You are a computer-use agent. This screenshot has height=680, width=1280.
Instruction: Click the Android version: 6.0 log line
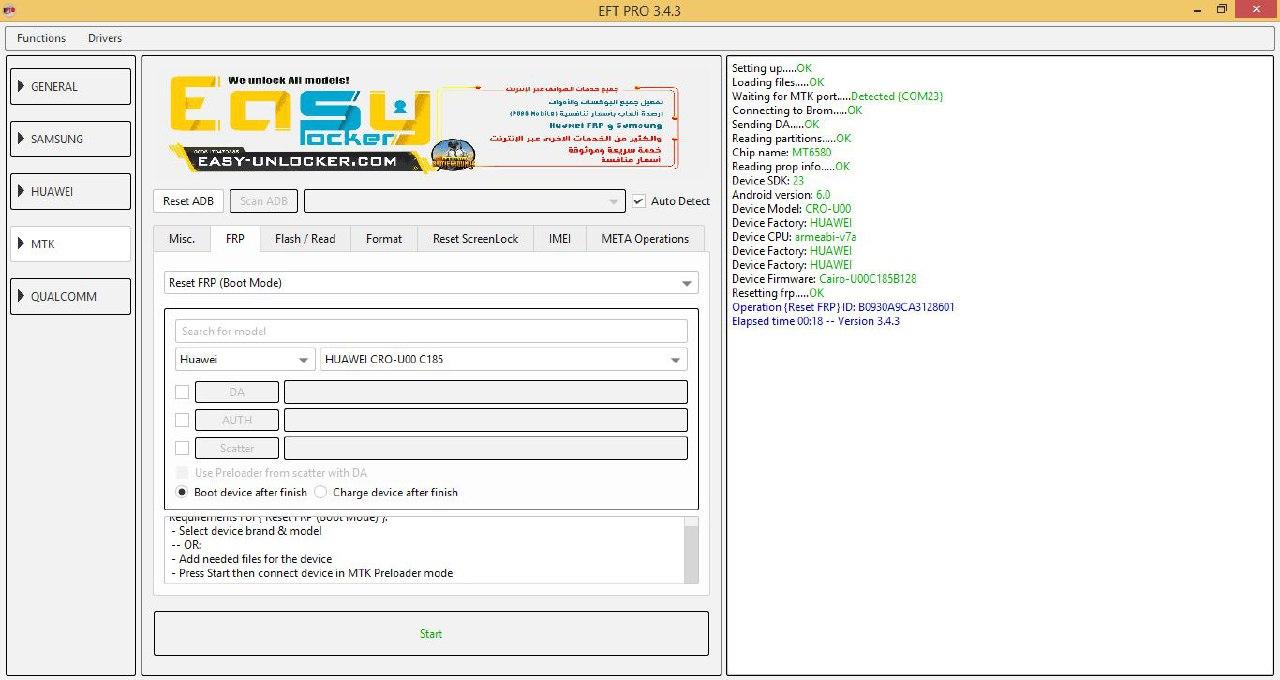click(781, 195)
